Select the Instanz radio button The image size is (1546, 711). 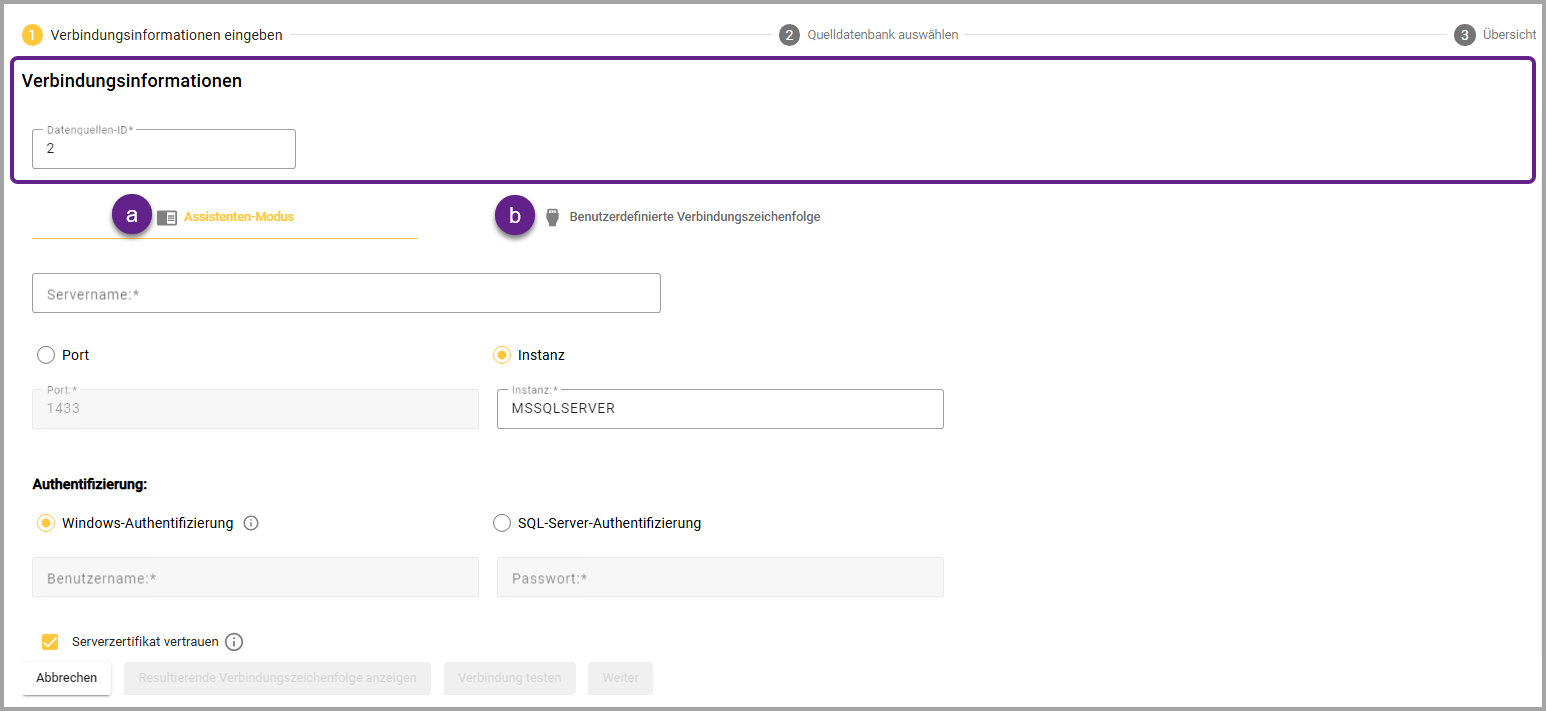tap(502, 355)
